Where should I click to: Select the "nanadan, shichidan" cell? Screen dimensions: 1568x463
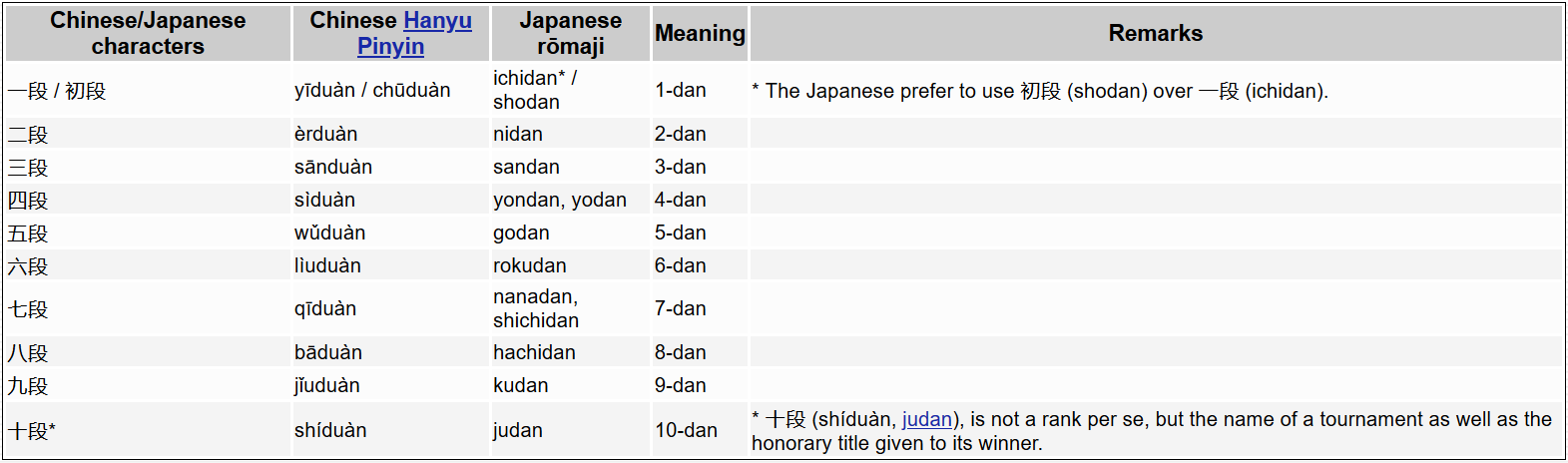coord(536,308)
